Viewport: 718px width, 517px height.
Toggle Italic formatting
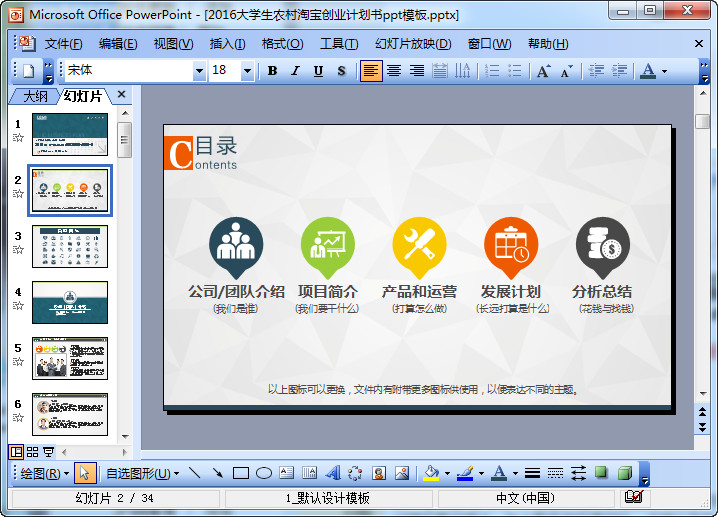click(296, 71)
